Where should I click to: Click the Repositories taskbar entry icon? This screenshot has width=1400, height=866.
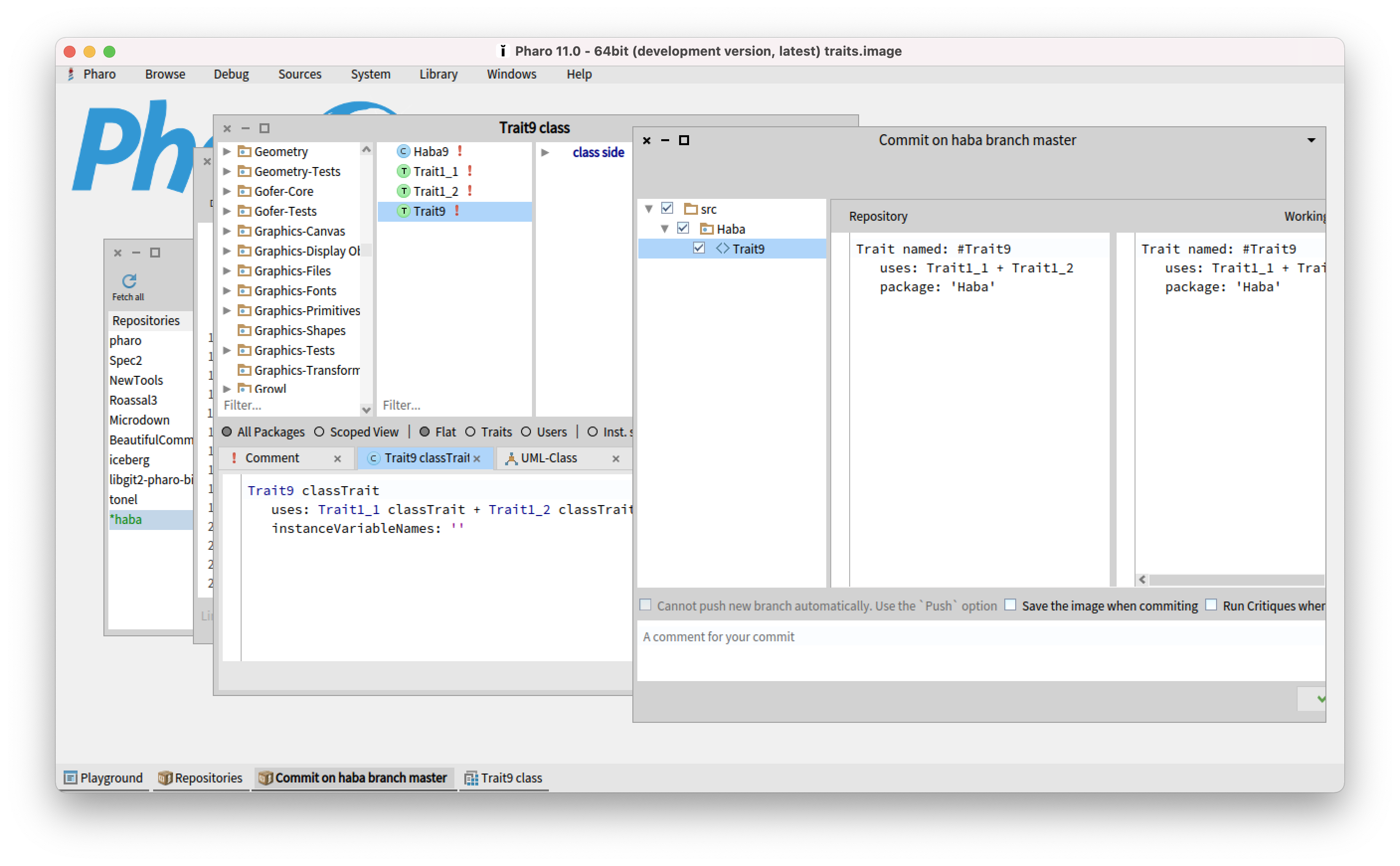166,778
